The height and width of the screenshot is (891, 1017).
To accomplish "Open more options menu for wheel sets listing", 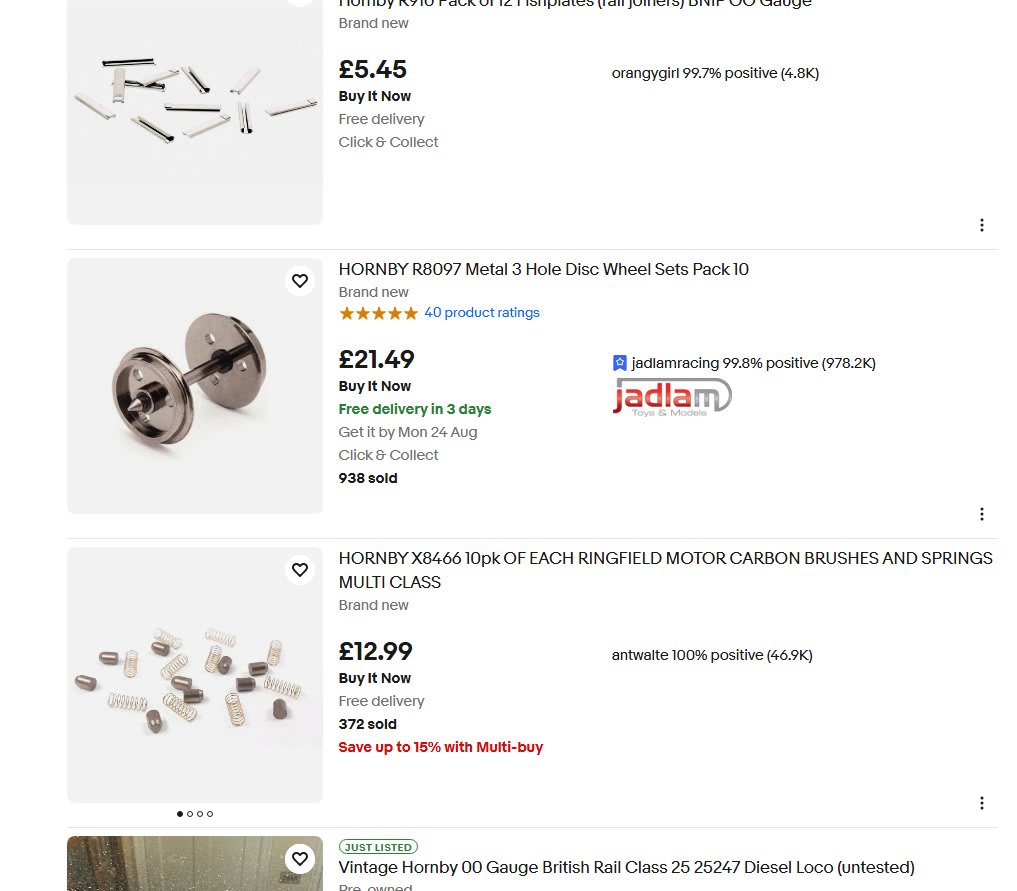I will [x=981, y=514].
